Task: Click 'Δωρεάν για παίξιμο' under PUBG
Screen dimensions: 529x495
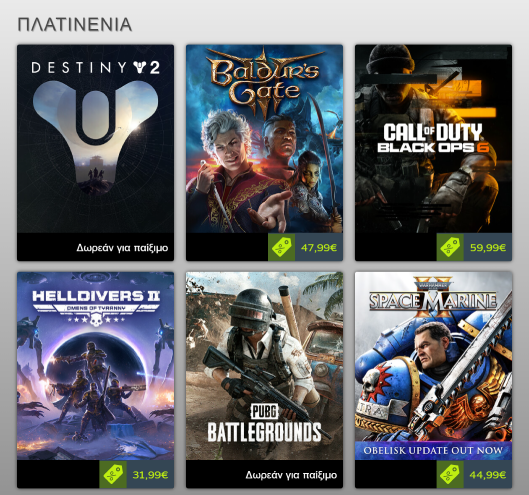Action: click(291, 475)
